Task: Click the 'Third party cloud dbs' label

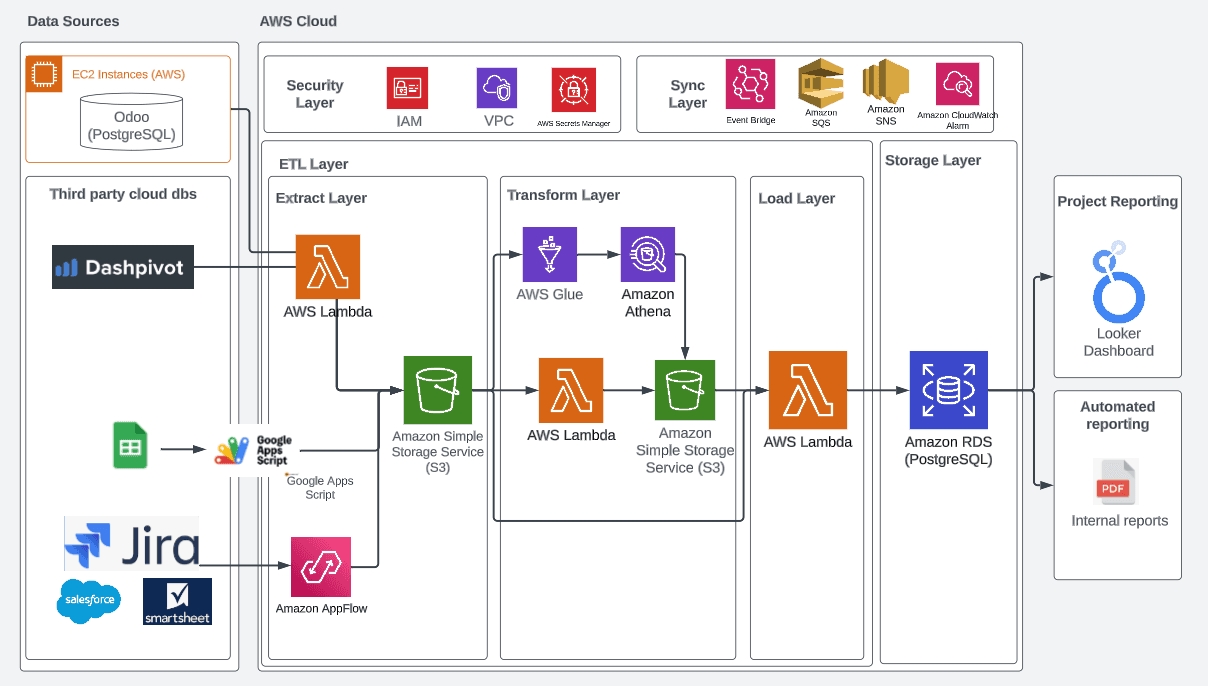Action: (123, 194)
